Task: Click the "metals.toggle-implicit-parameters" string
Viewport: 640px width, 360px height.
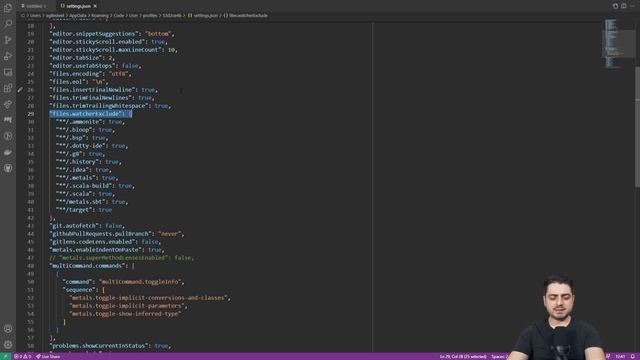Action: 127,306
